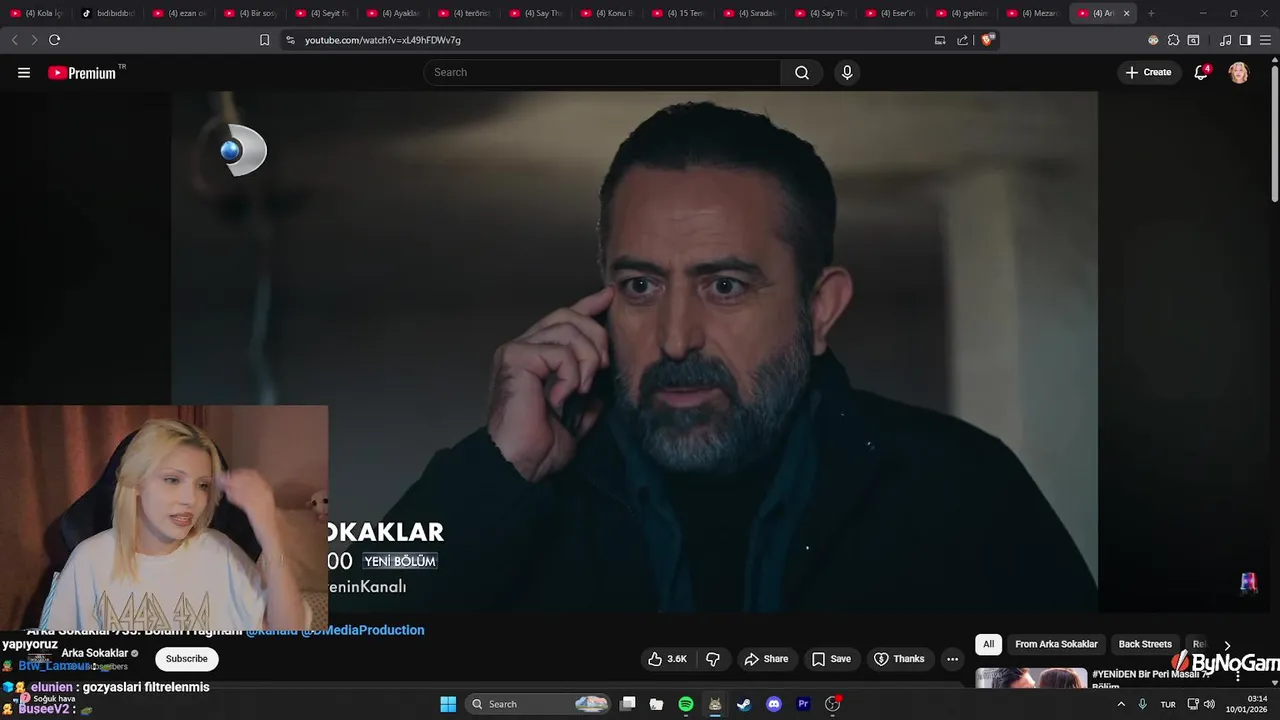Open the account avatar menu
1280x720 pixels.
click(1238, 72)
